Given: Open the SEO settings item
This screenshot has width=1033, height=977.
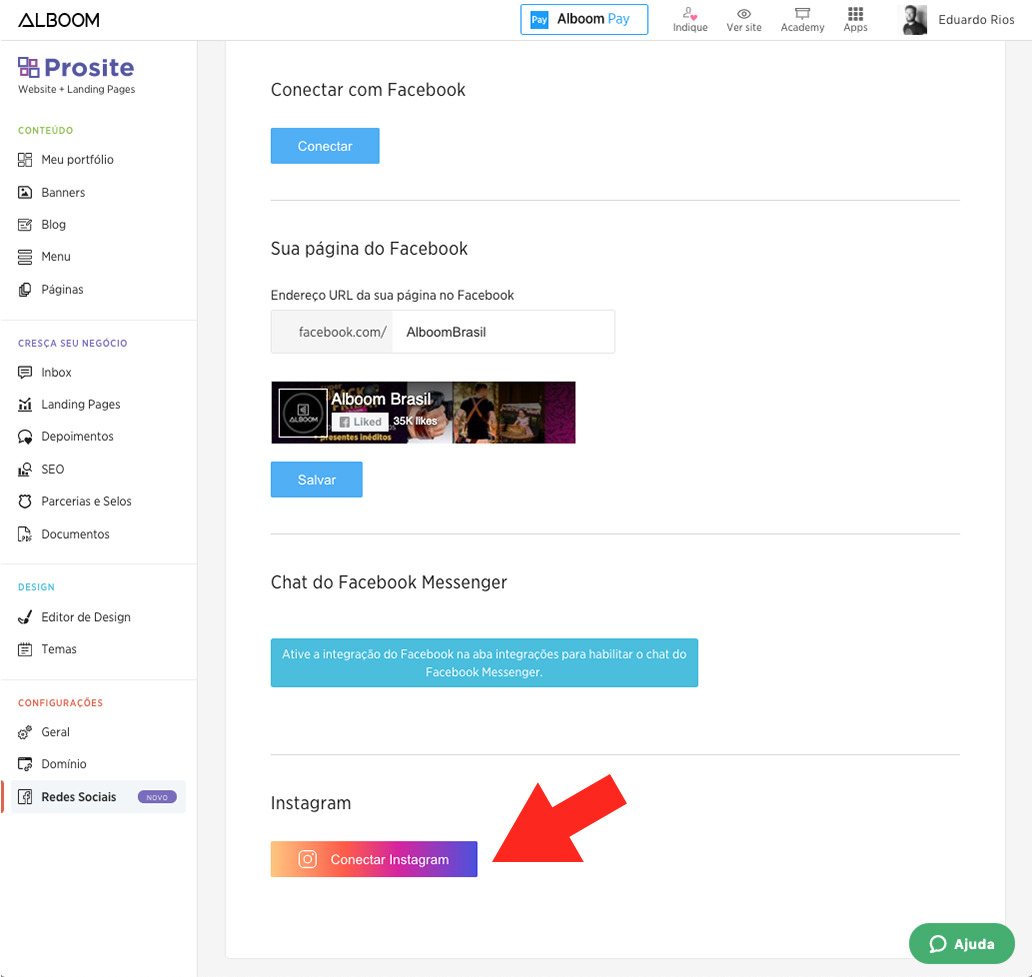Looking at the screenshot, I should pyautogui.click(x=52, y=469).
